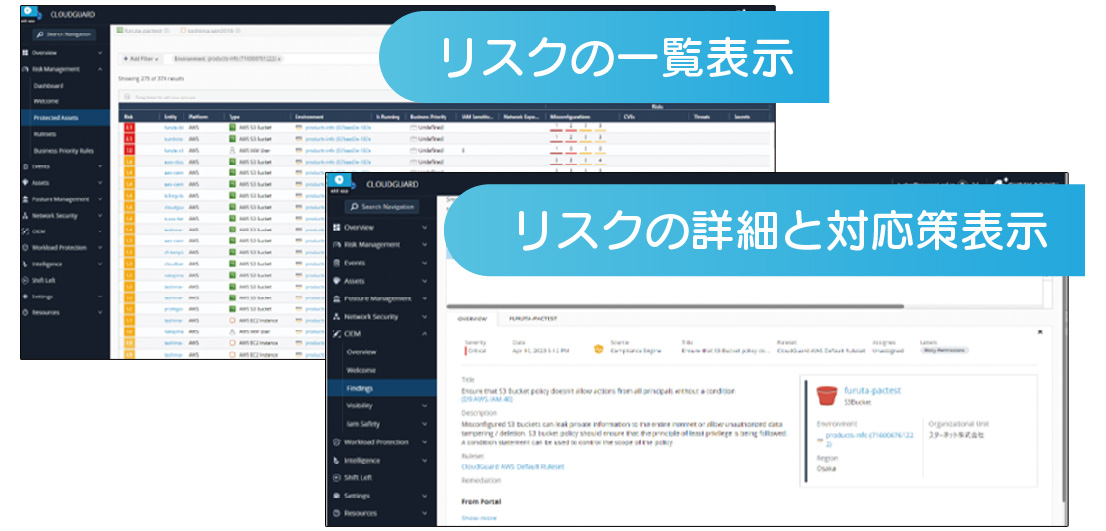Open D9.AWS.IAM.40 rule ID link
Viewport: 1106px width, 531px height.
click(486, 400)
